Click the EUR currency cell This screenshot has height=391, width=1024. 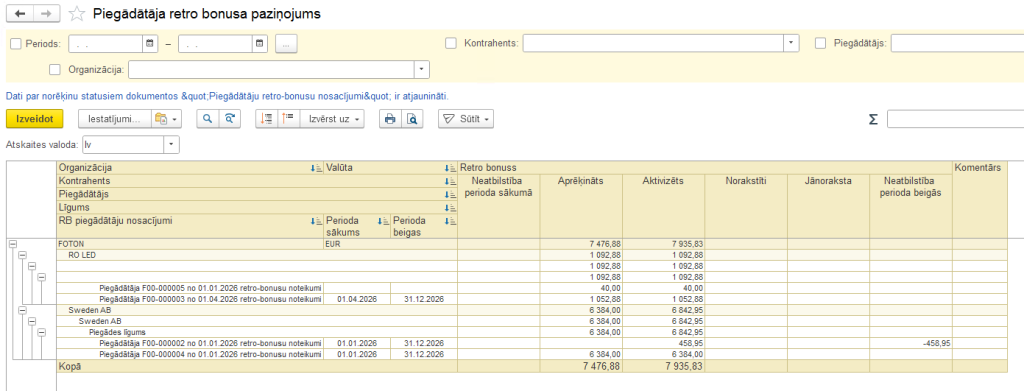(391, 243)
